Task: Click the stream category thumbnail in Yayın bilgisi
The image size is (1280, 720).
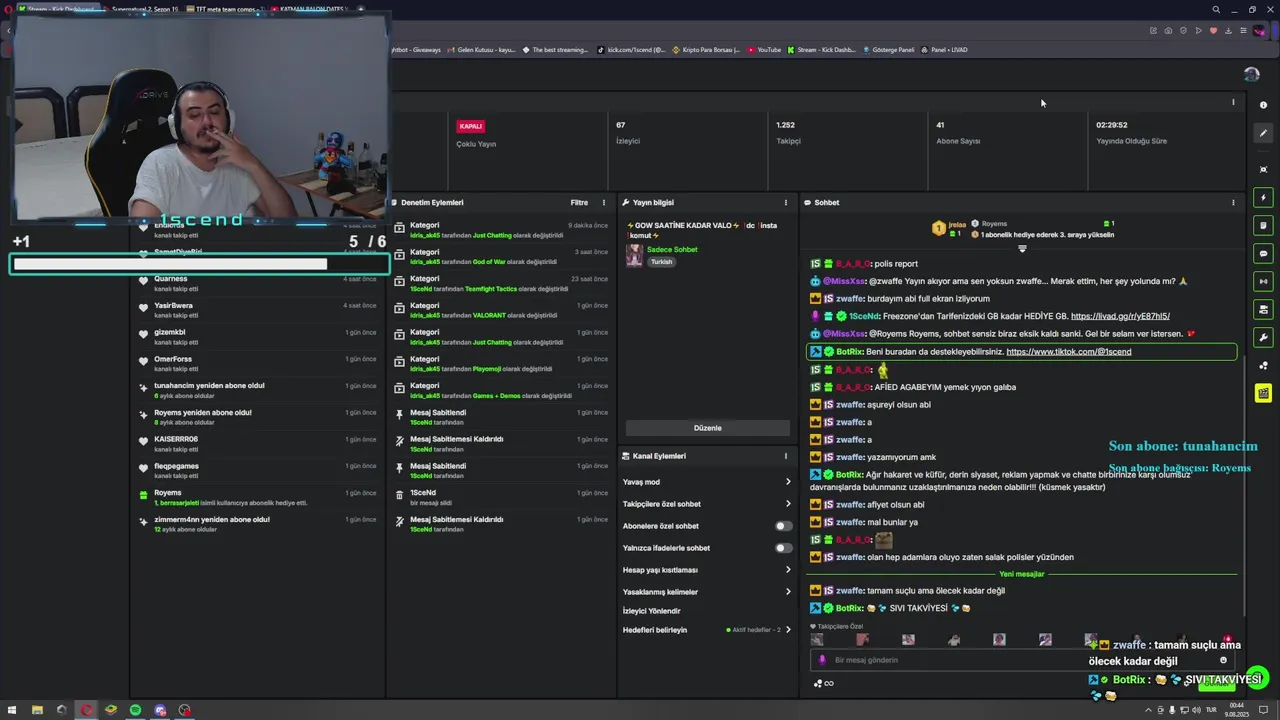Action: coord(634,255)
